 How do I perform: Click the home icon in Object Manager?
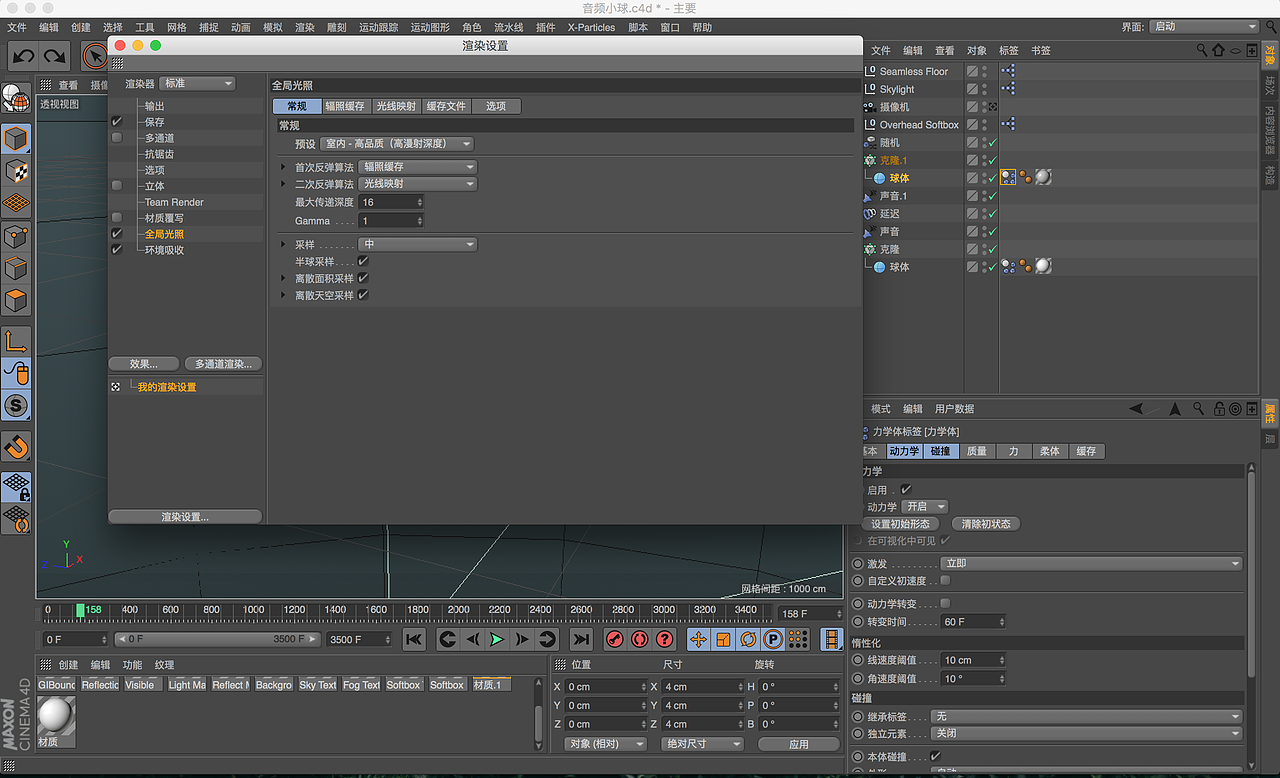[1218, 50]
